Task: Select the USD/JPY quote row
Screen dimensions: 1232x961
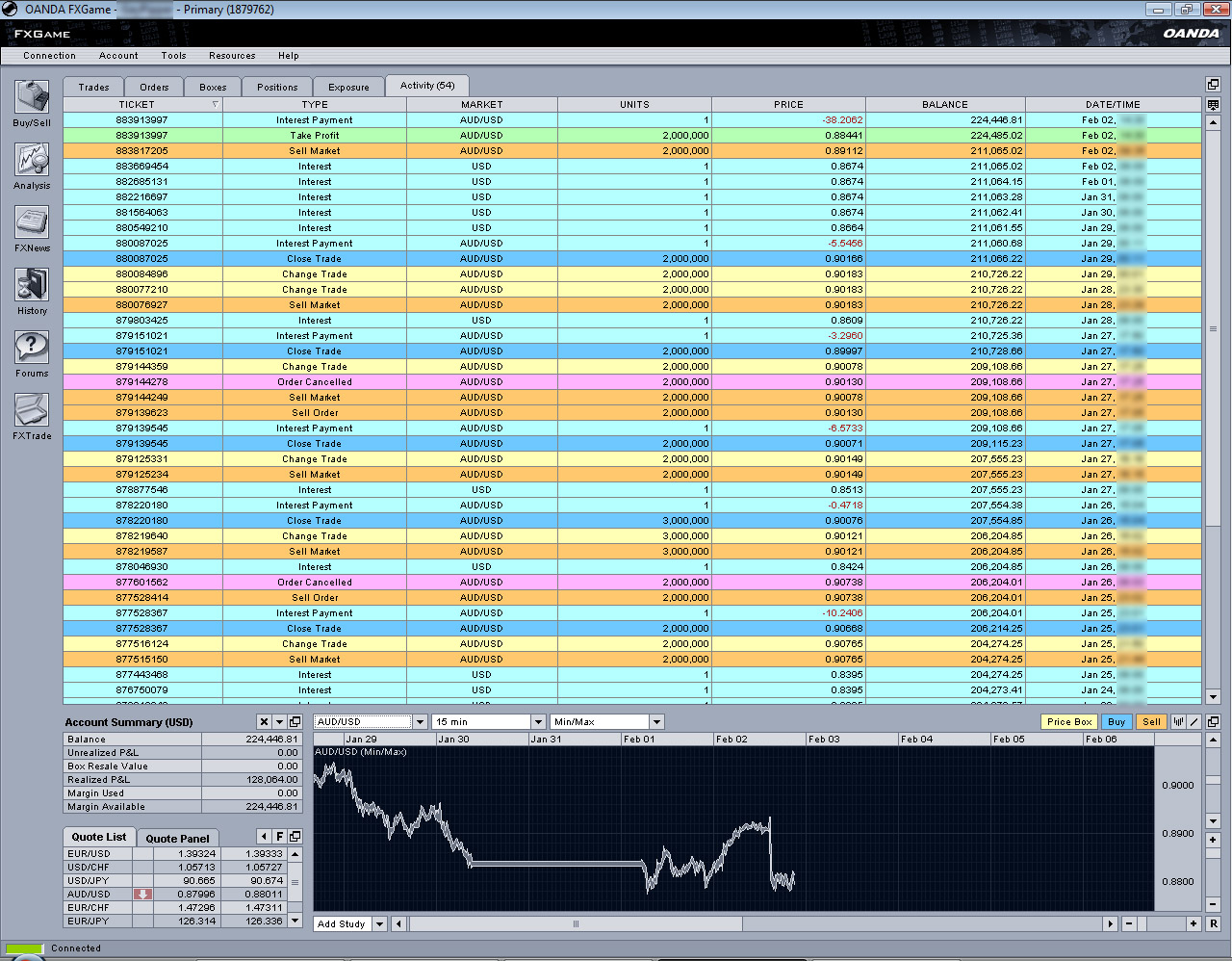Action: click(175, 880)
